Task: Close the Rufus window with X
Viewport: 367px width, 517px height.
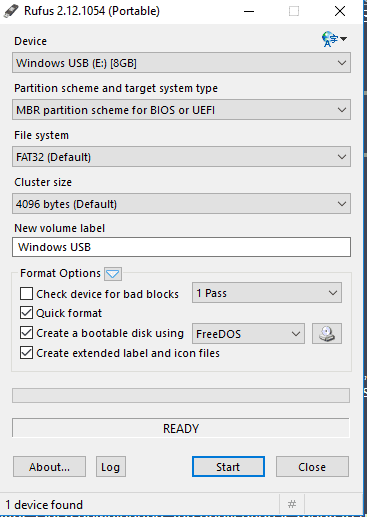Action: click(x=340, y=11)
